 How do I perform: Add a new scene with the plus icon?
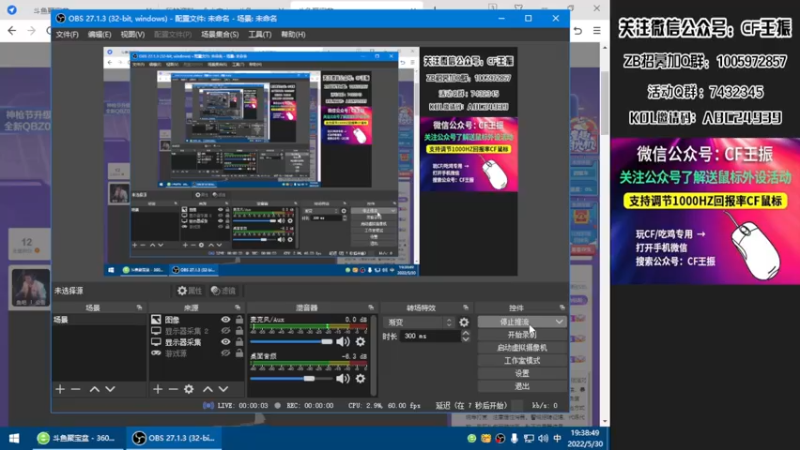(x=60, y=389)
